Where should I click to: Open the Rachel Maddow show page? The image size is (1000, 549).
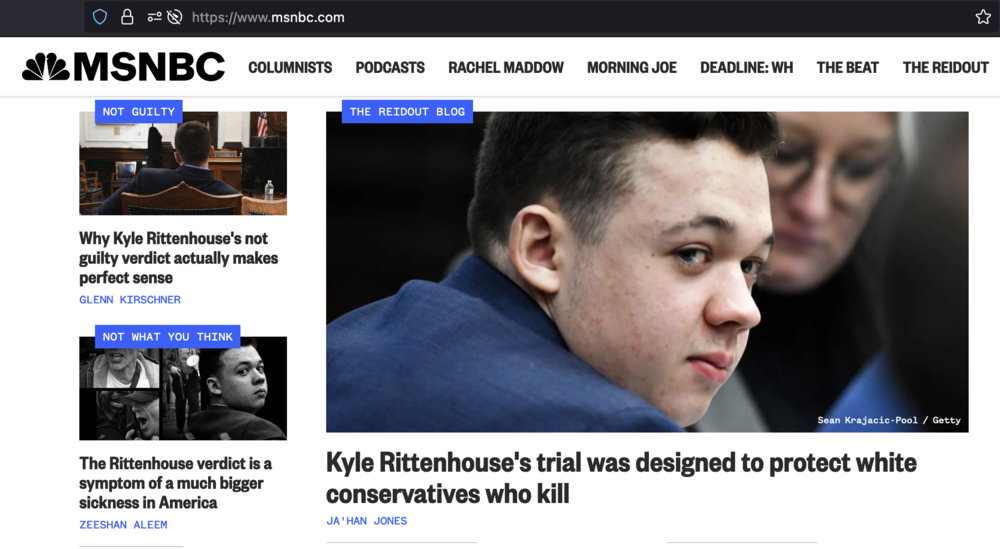point(506,68)
